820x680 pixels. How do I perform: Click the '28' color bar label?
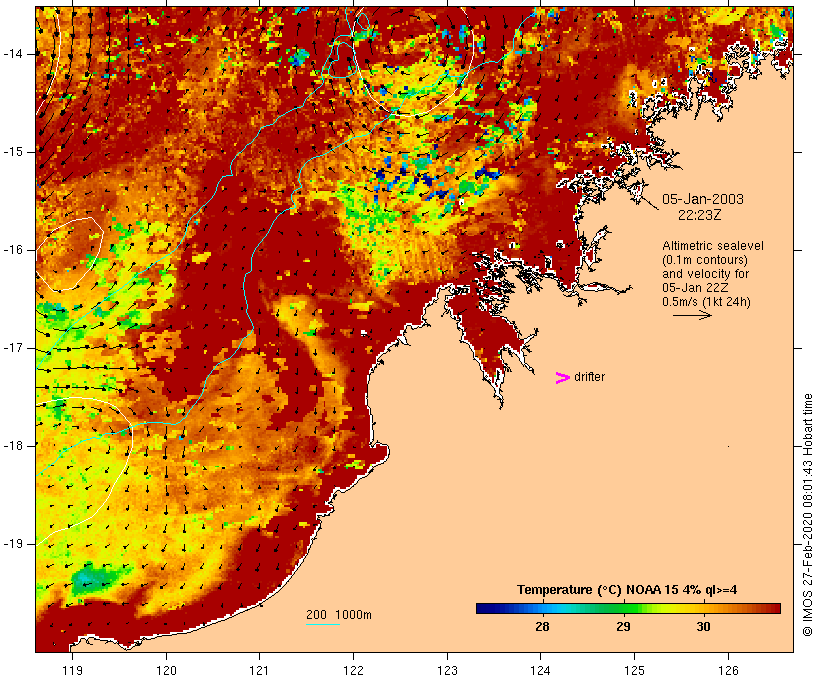[542, 626]
